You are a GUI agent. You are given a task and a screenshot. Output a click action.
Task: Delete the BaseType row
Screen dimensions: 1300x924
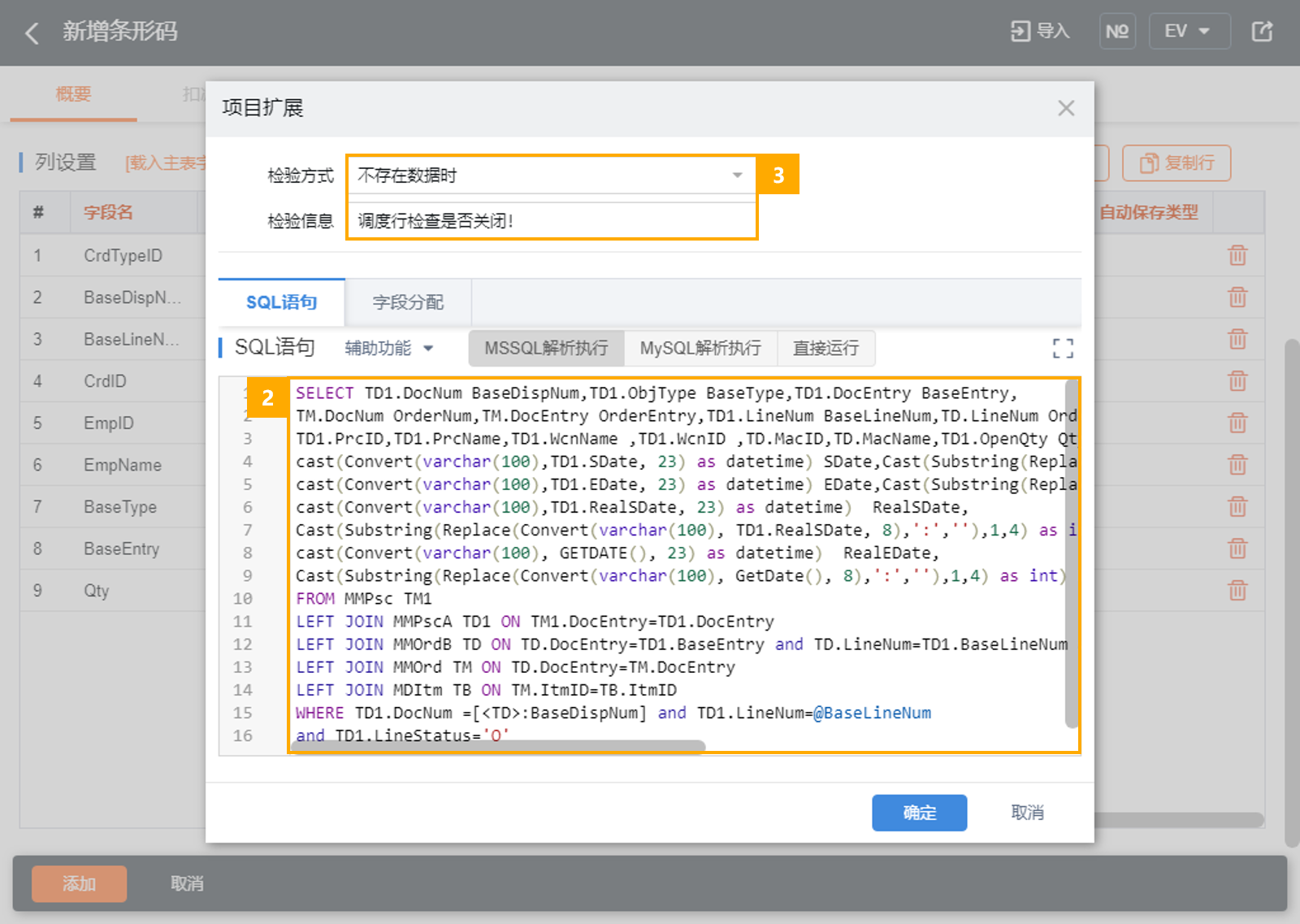click(x=1237, y=506)
